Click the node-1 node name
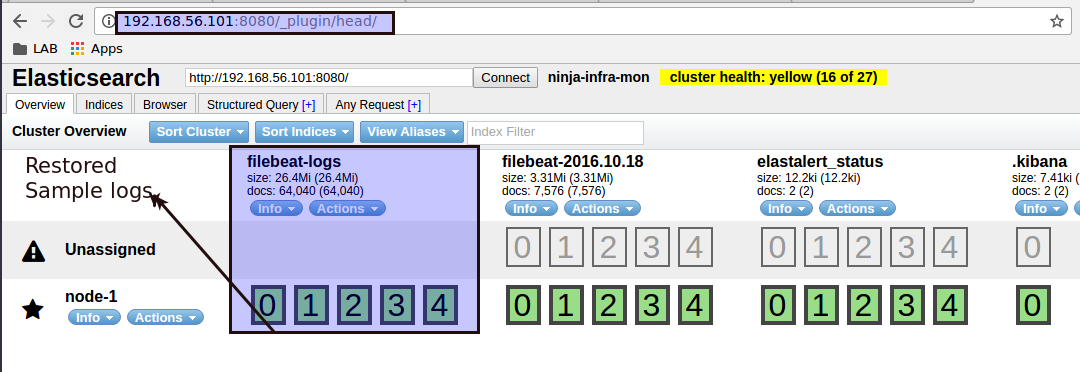Viewport: 1080px width, 372px height. pos(91,297)
